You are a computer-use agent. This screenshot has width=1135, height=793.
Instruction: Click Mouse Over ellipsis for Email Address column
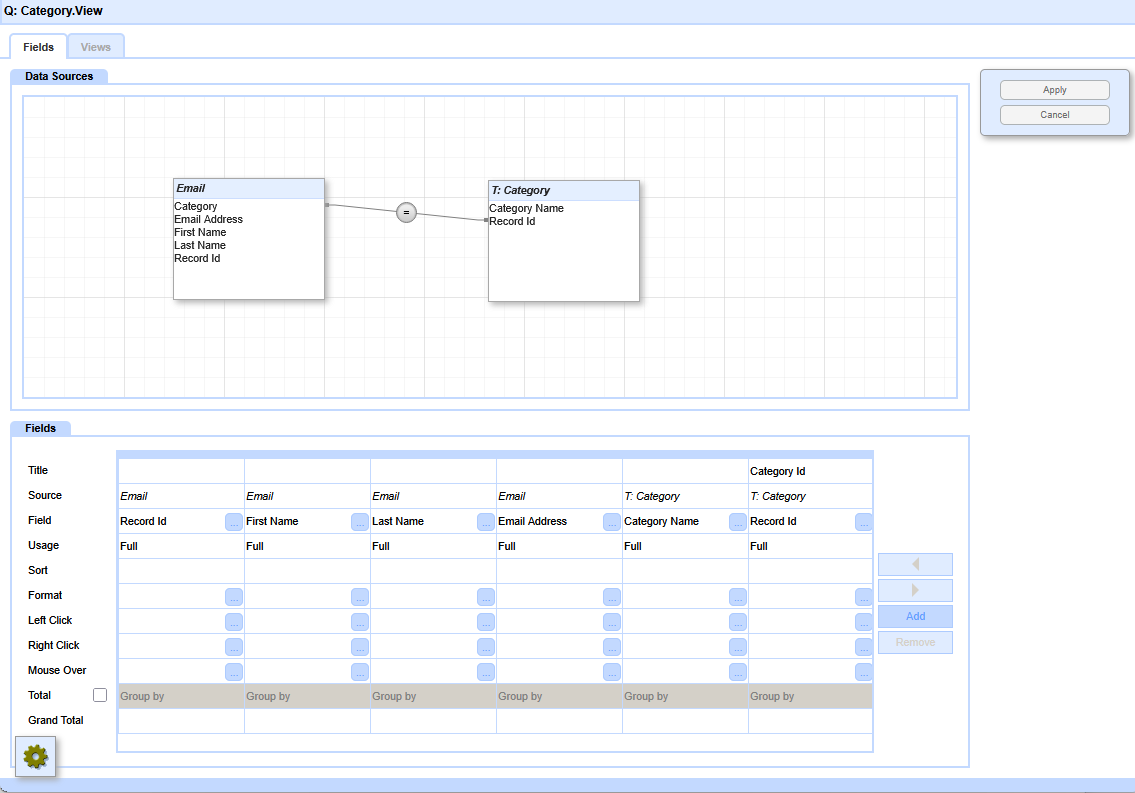point(611,671)
